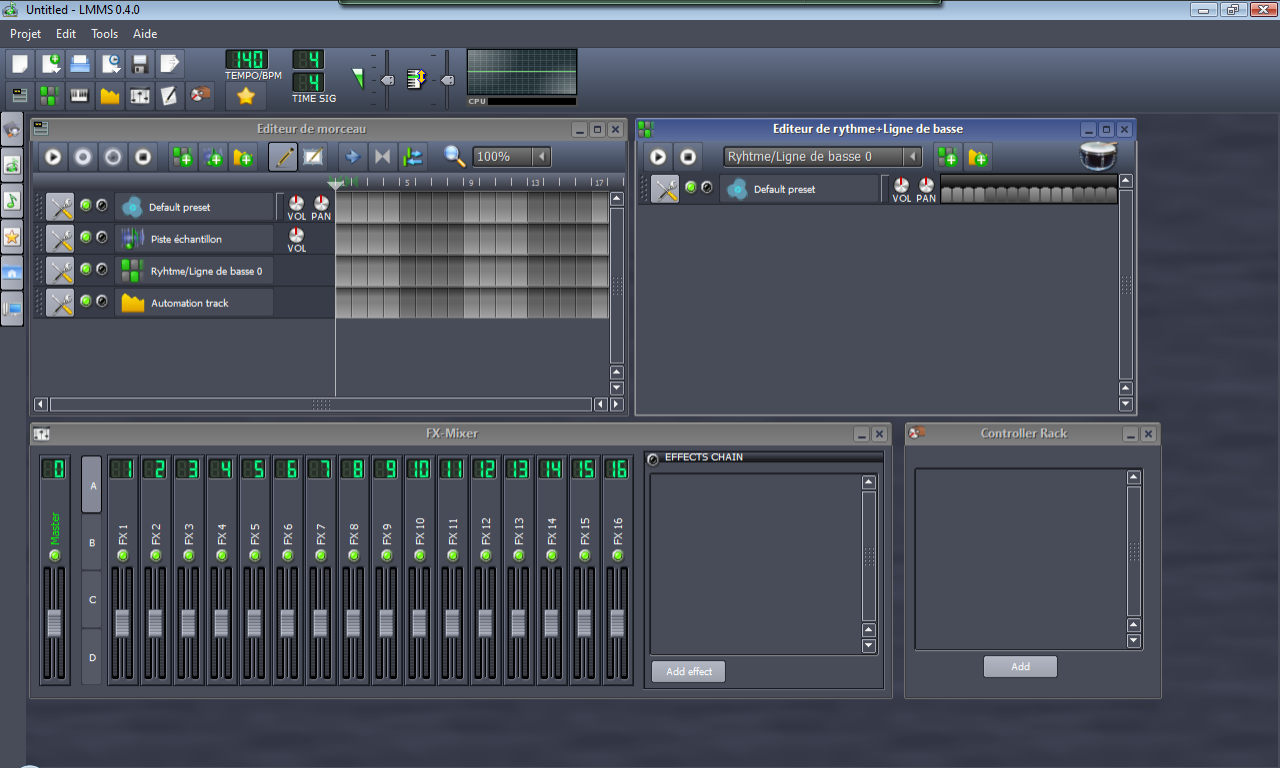
Task: Select FX bank B tab
Action: pos(92,542)
